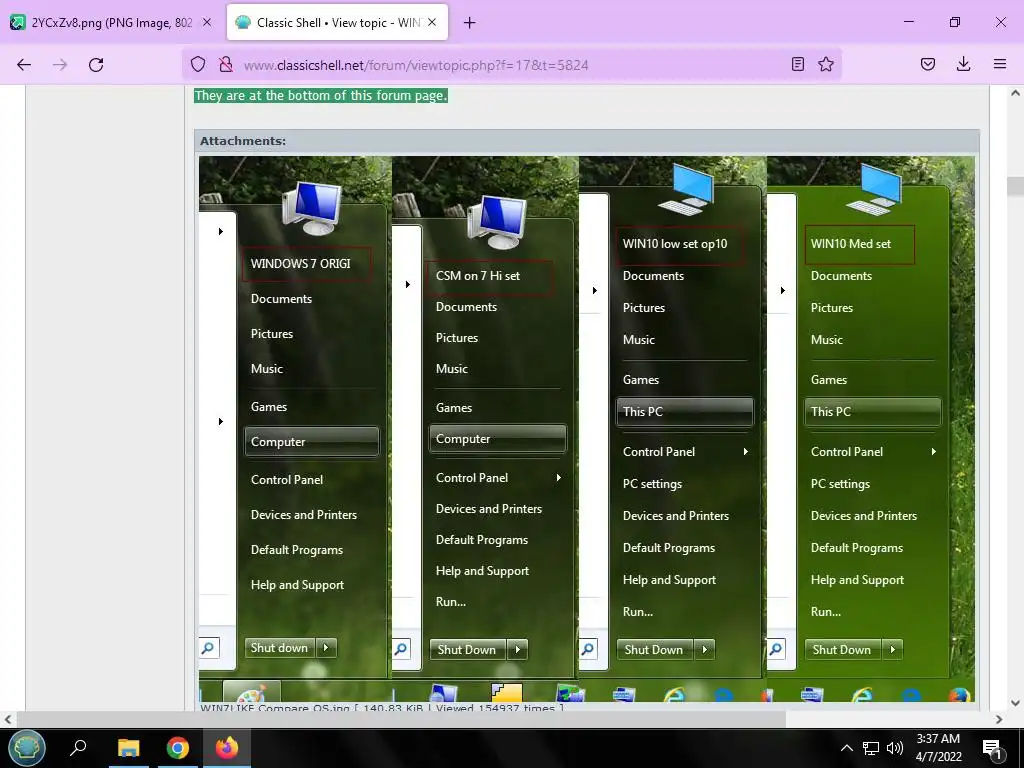
Task: Click the greyed forward navigation arrow
Action: [60, 65]
